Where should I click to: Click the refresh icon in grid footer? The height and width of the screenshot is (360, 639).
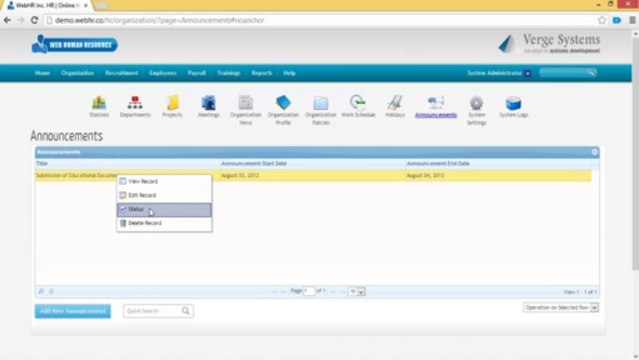[x=51, y=291]
